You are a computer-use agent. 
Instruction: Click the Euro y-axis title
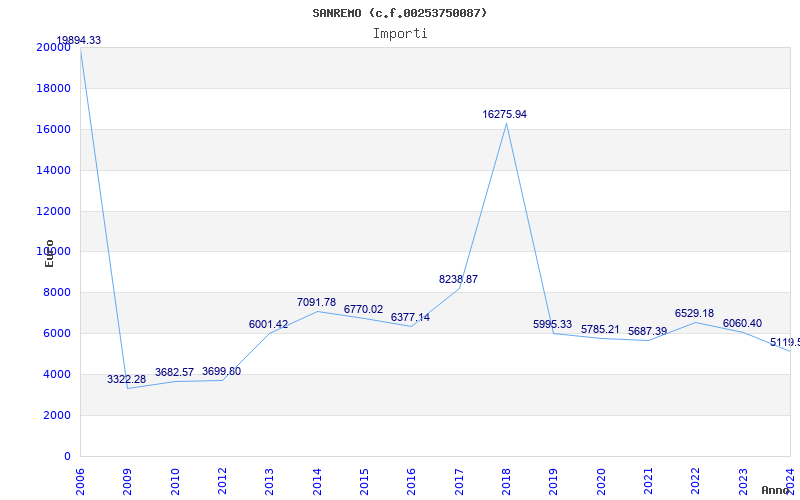(x=49, y=254)
